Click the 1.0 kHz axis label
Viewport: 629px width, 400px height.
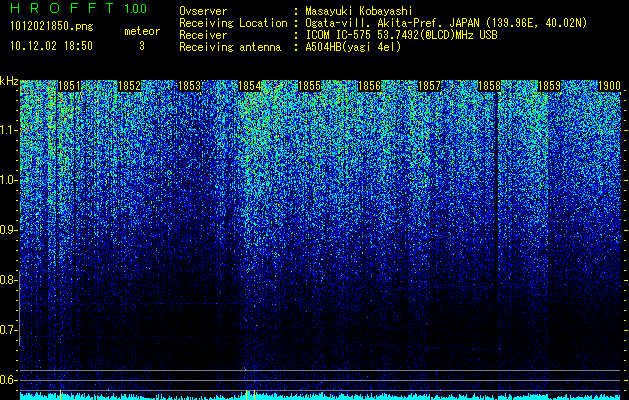[x=9, y=180]
